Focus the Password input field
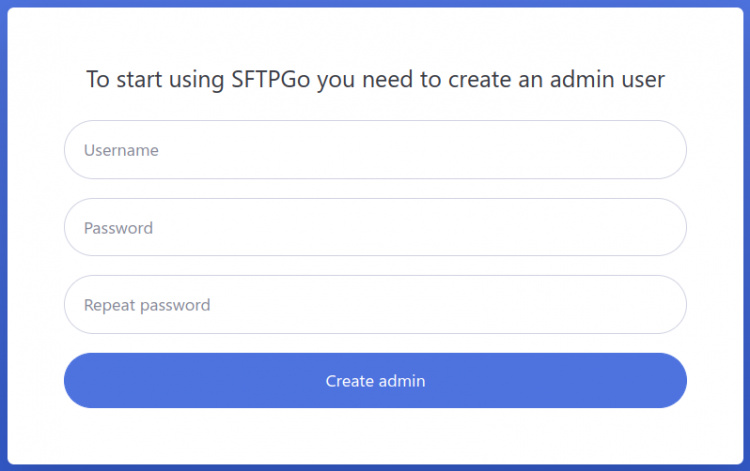This screenshot has height=471, width=750. tap(375, 227)
